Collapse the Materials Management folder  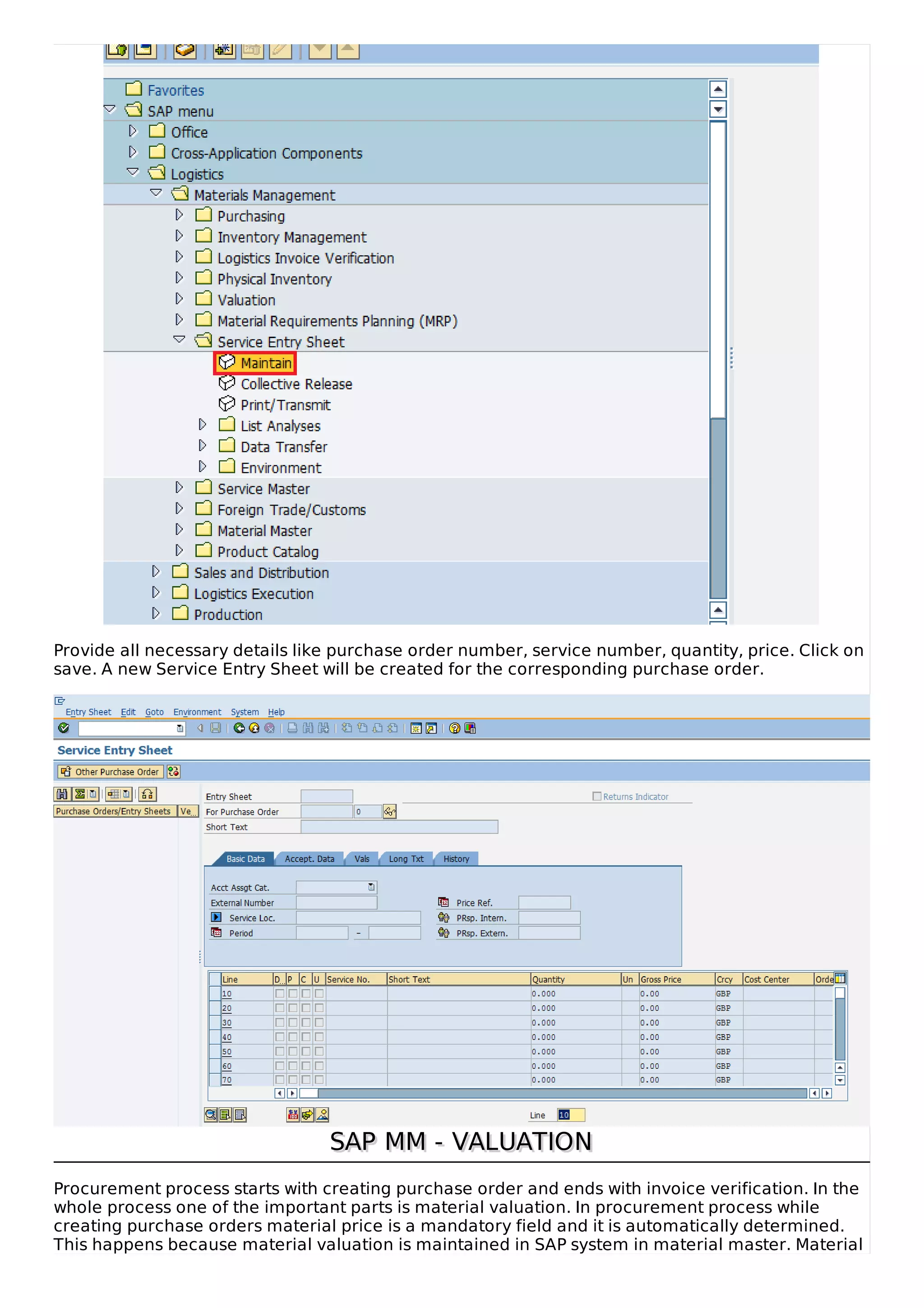(156, 193)
